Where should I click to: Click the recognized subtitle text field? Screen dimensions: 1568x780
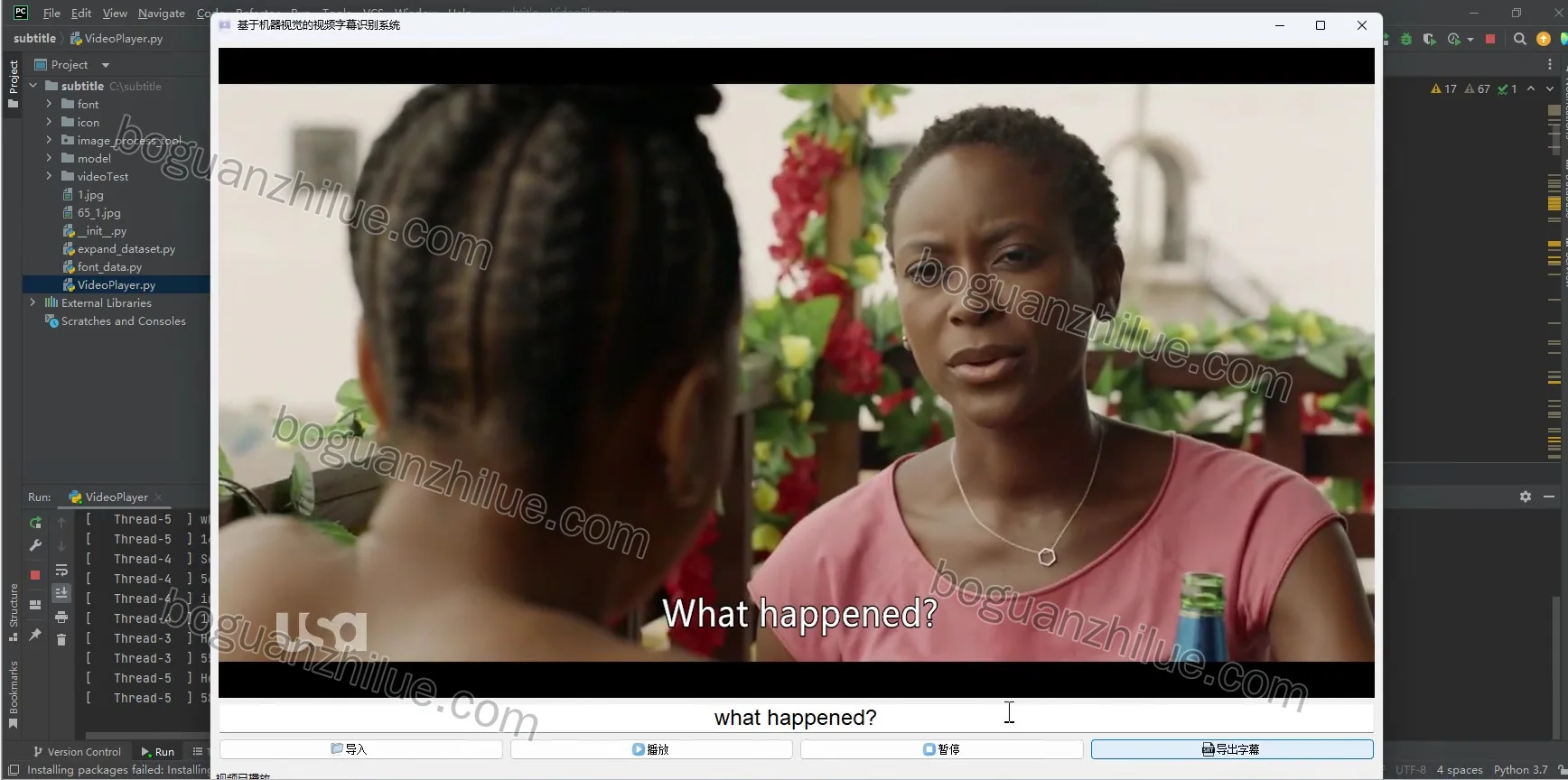pos(796,717)
